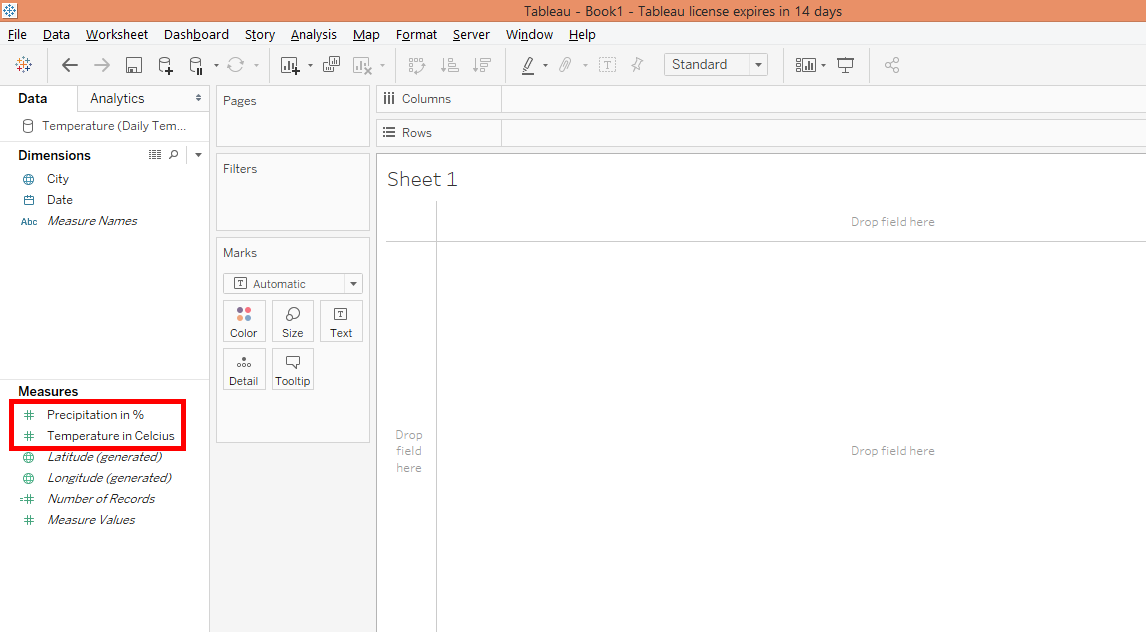Open the Dimensions pane dropdown arrow
The image size is (1146, 632).
pyautogui.click(x=198, y=155)
